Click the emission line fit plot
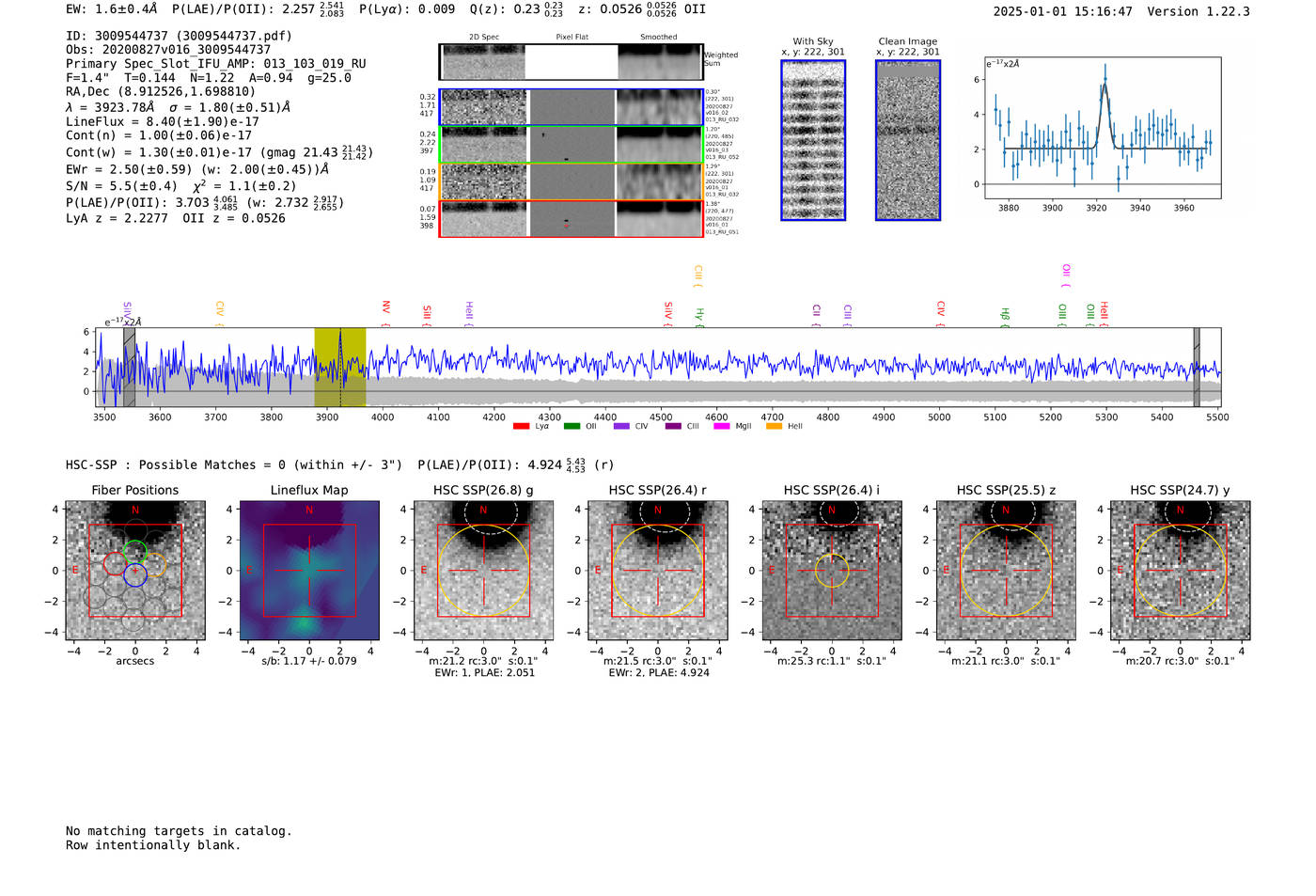The height and width of the screenshot is (896, 1316). pos(1103,128)
